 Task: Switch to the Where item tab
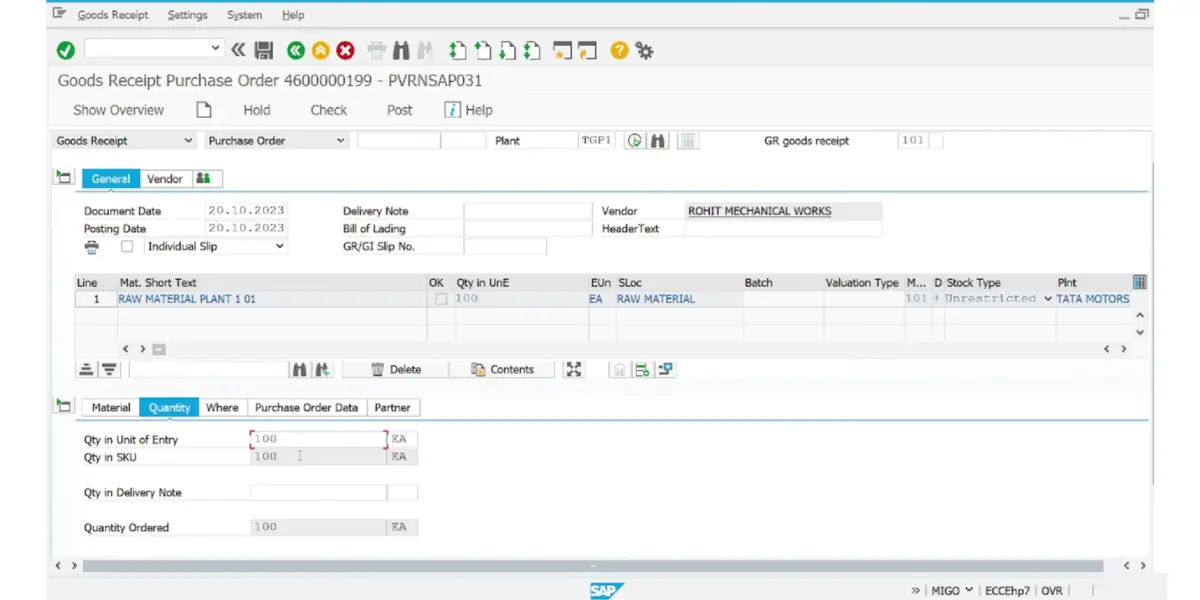tap(222, 407)
